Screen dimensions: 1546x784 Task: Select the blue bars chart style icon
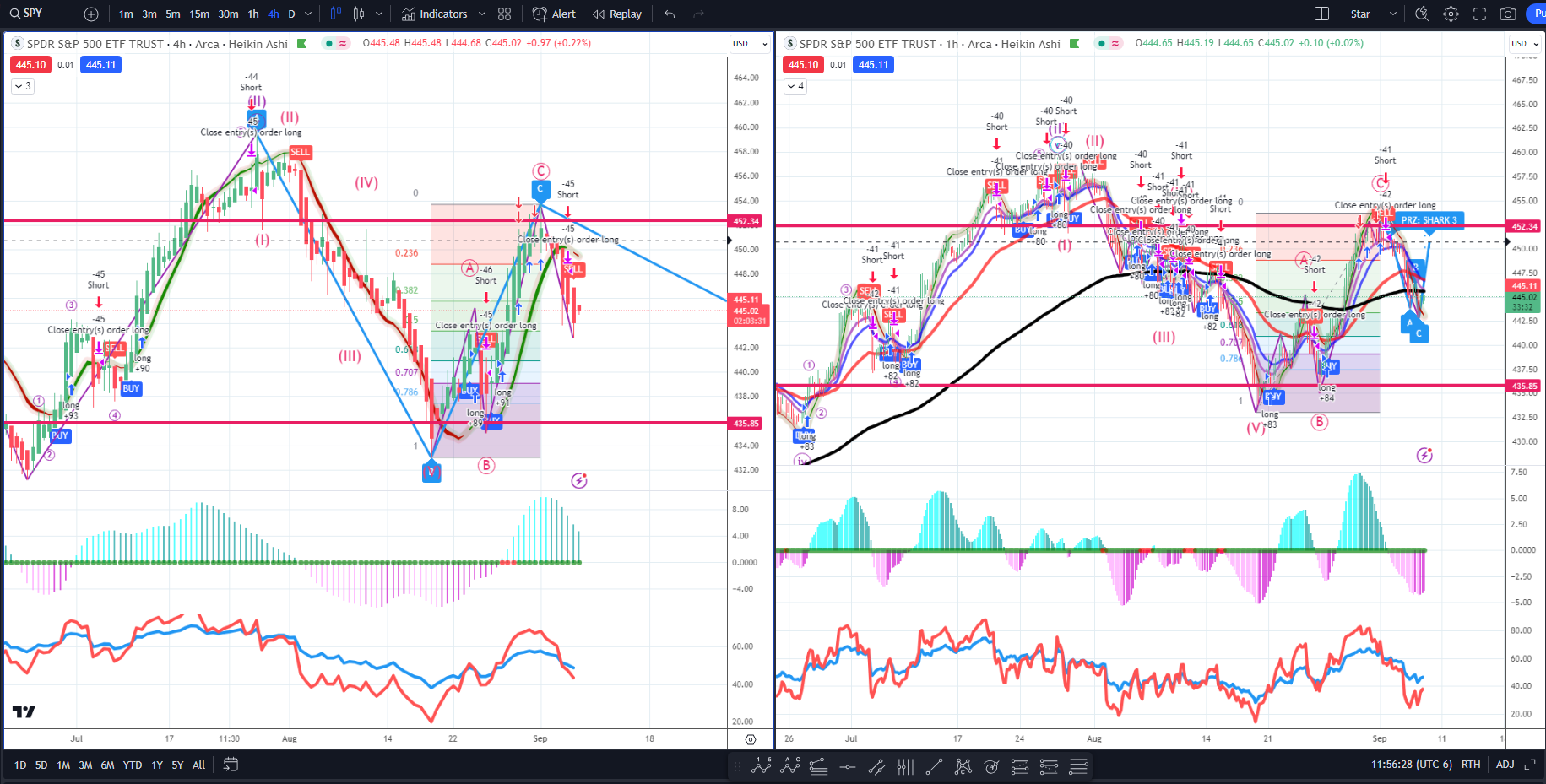(x=336, y=14)
